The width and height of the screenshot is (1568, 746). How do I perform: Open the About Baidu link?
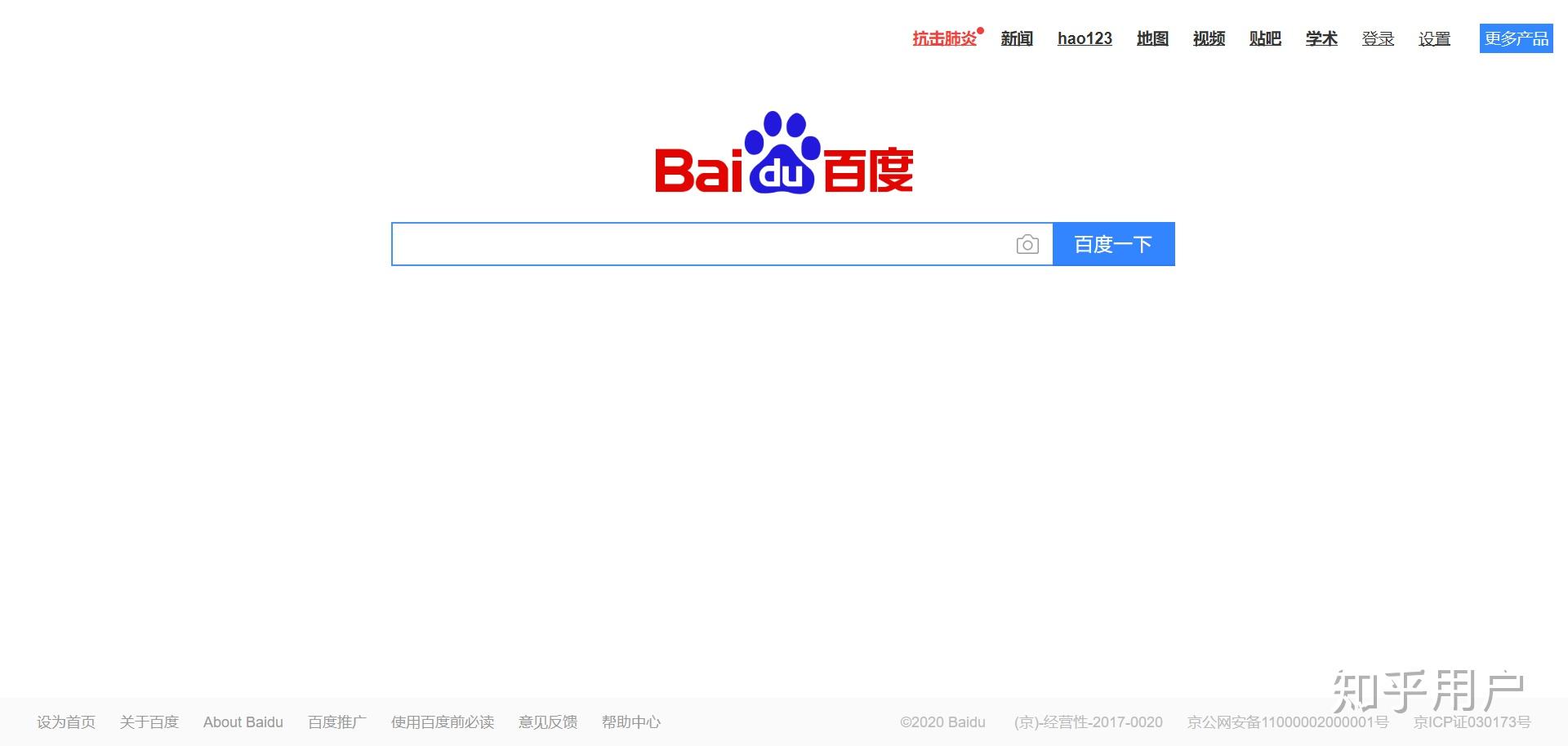(243, 722)
